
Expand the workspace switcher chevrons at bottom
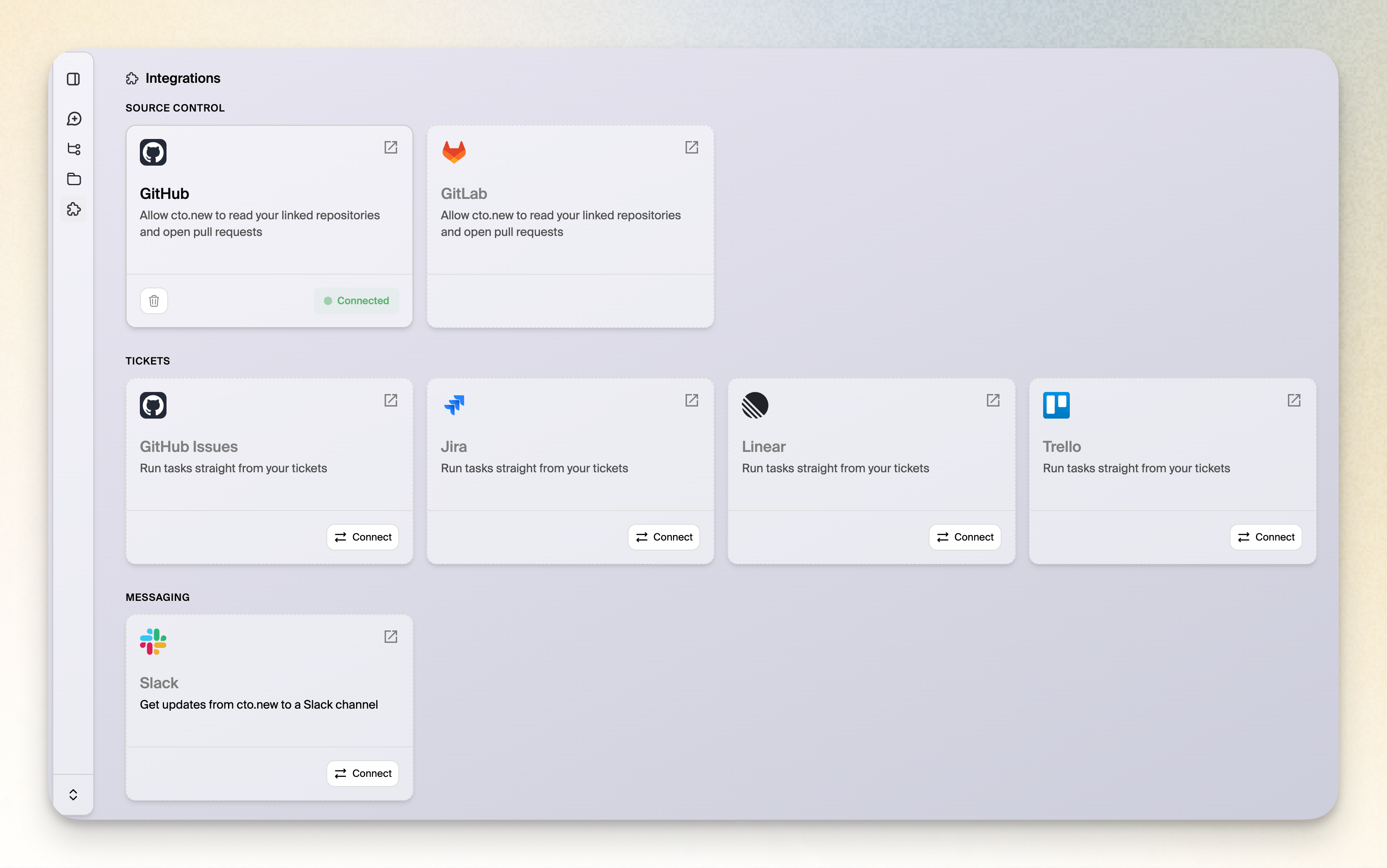pyautogui.click(x=74, y=794)
